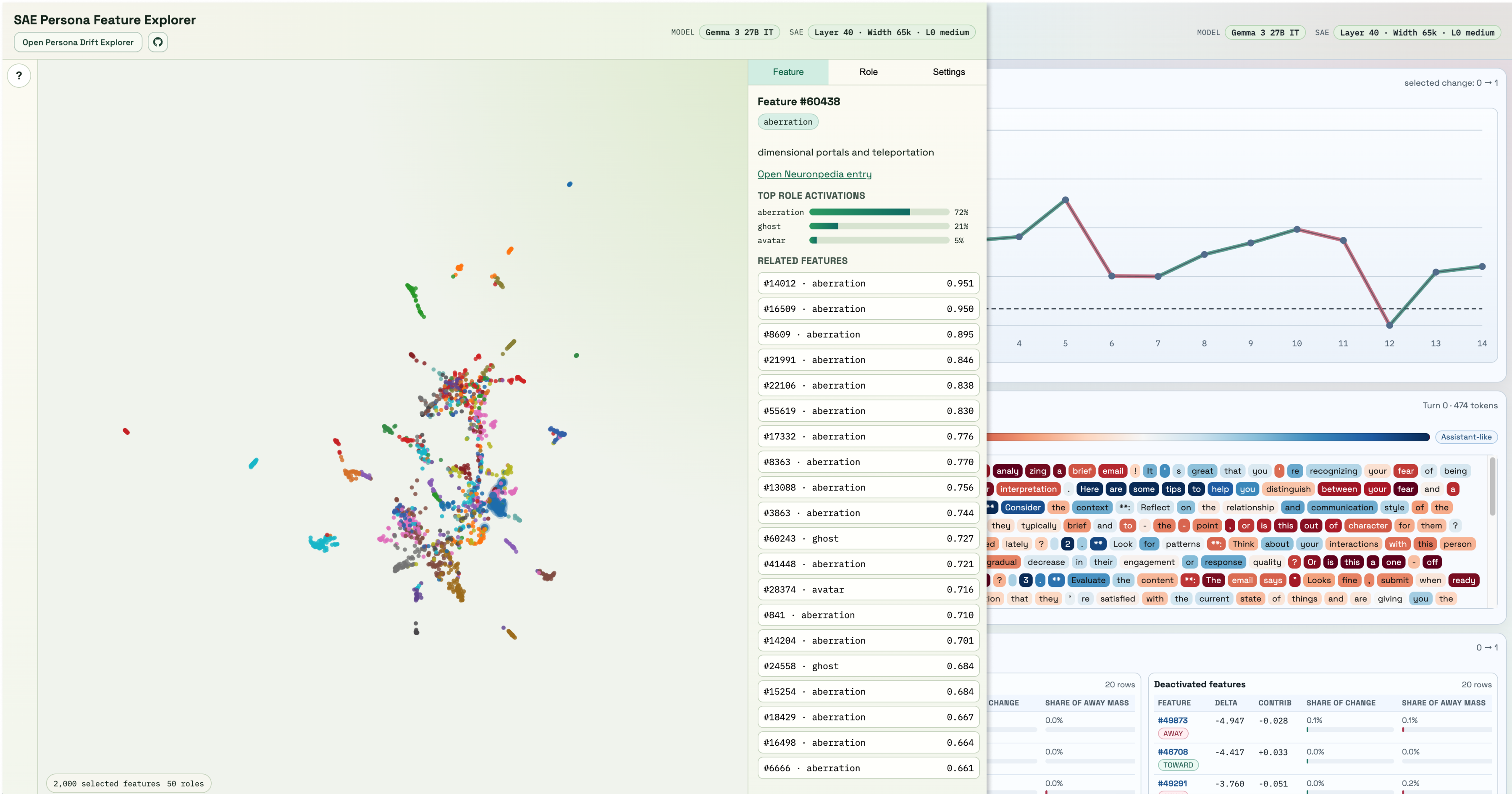
Task: Toggle the Assistant-like badge
Action: (x=1467, y=437)
